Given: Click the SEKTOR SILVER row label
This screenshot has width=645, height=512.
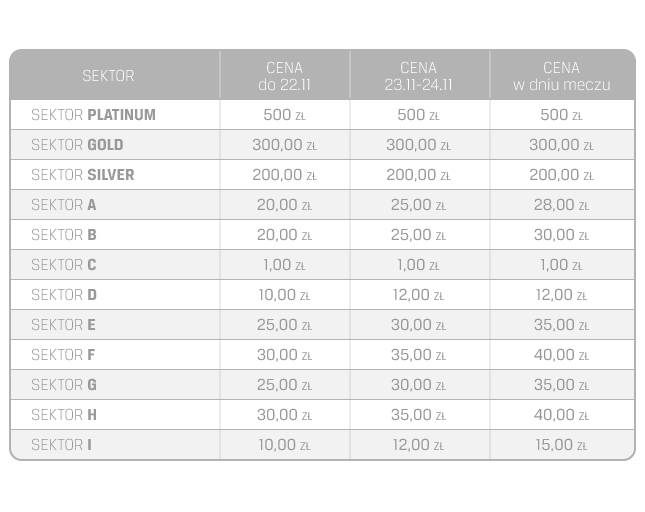Looking at the screenshot, I should pos(83,175).
